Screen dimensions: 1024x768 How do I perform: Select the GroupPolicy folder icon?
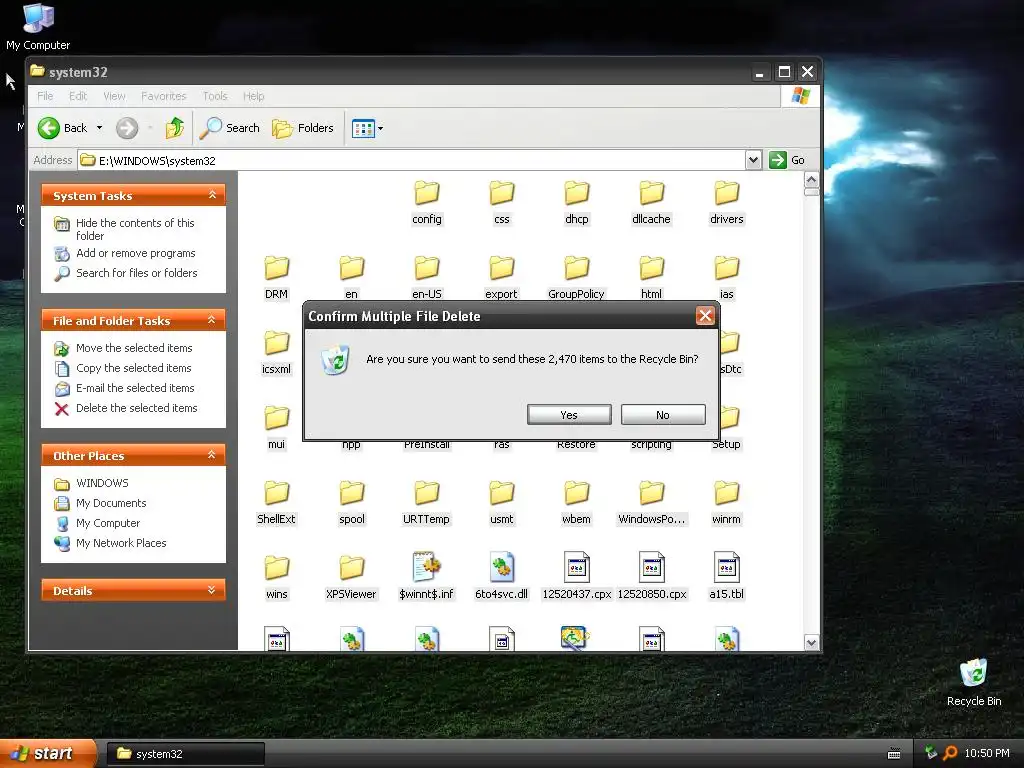[577, 268]
